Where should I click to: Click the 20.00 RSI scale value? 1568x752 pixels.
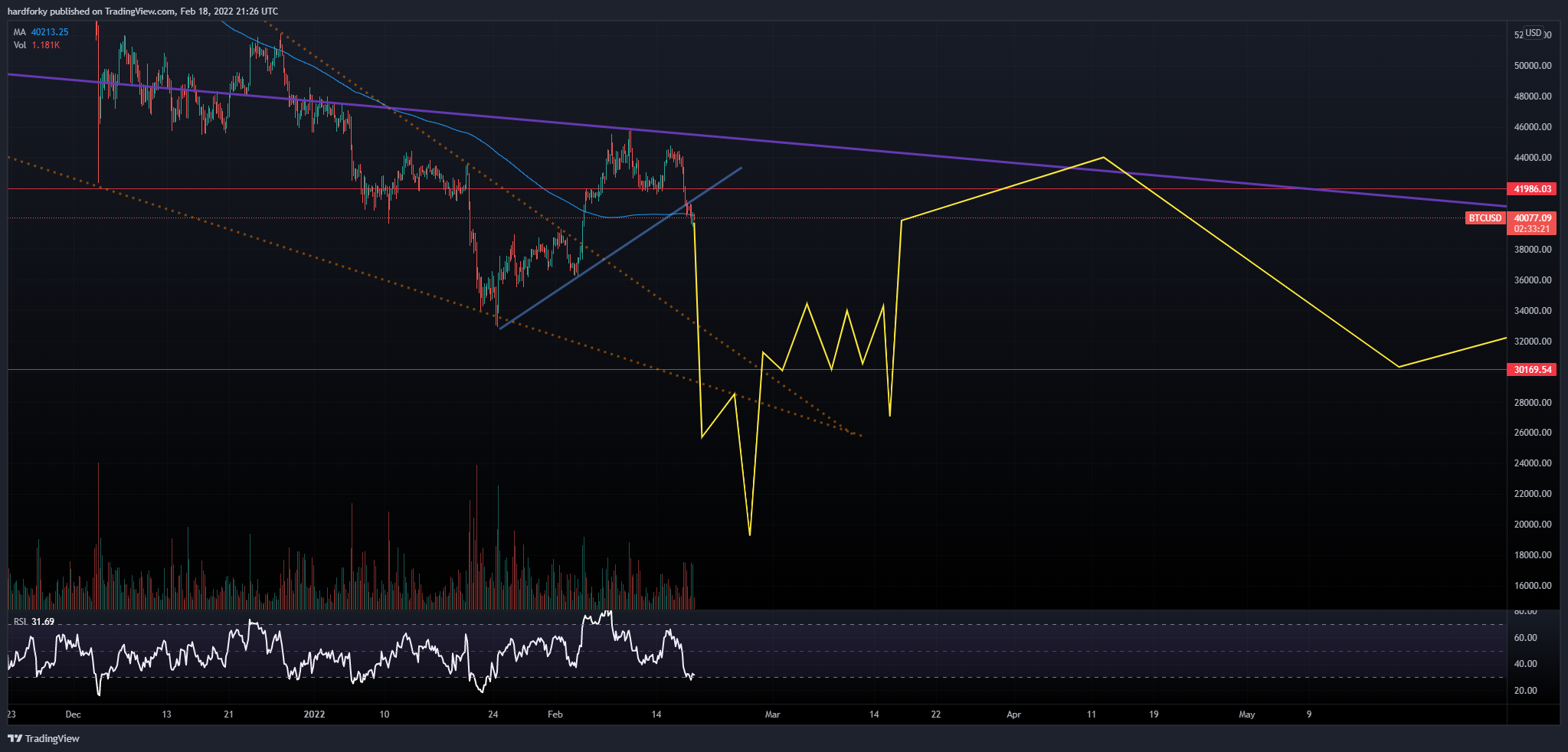[1526, 691]
